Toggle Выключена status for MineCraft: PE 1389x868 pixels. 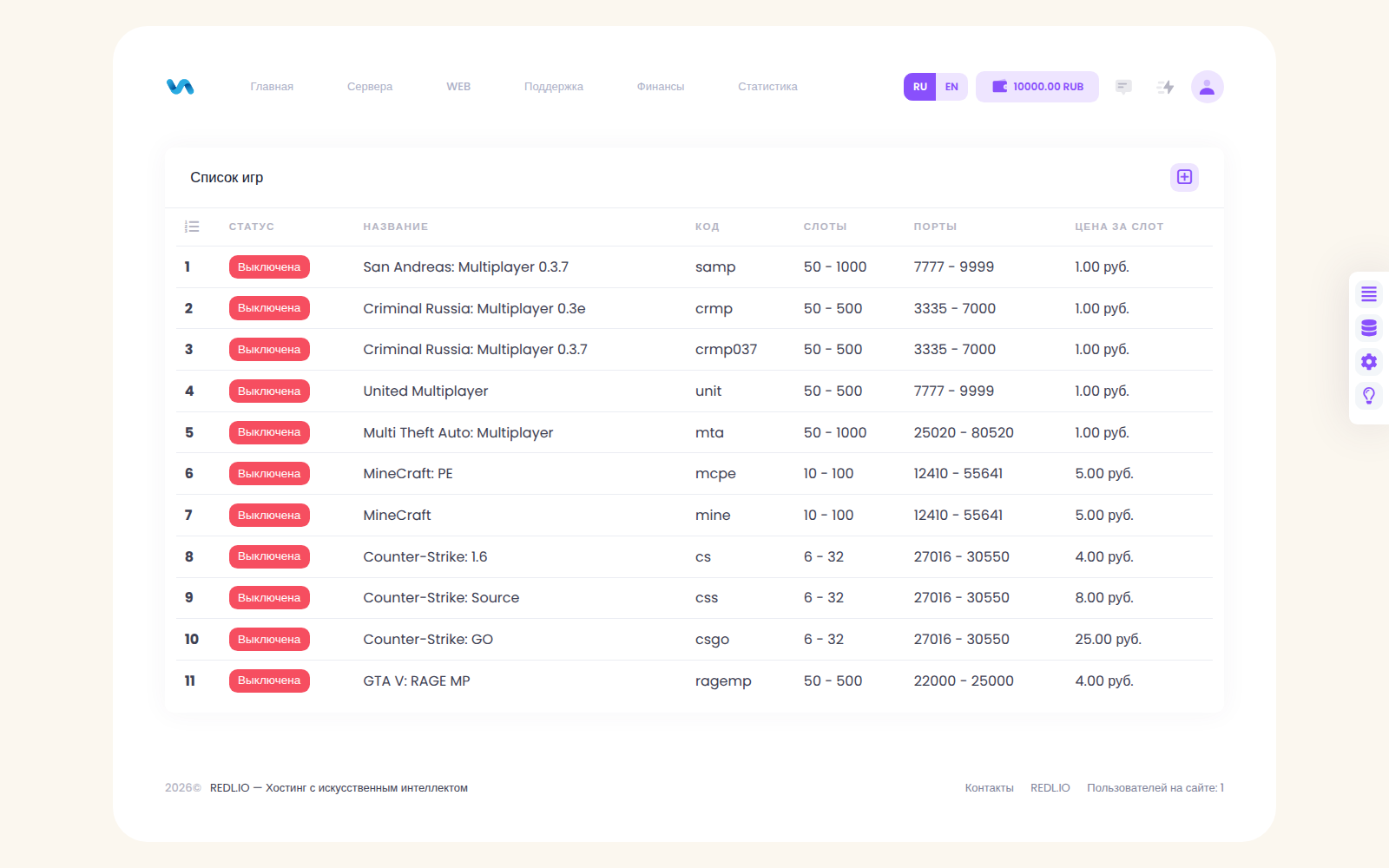tap(269, 474)
